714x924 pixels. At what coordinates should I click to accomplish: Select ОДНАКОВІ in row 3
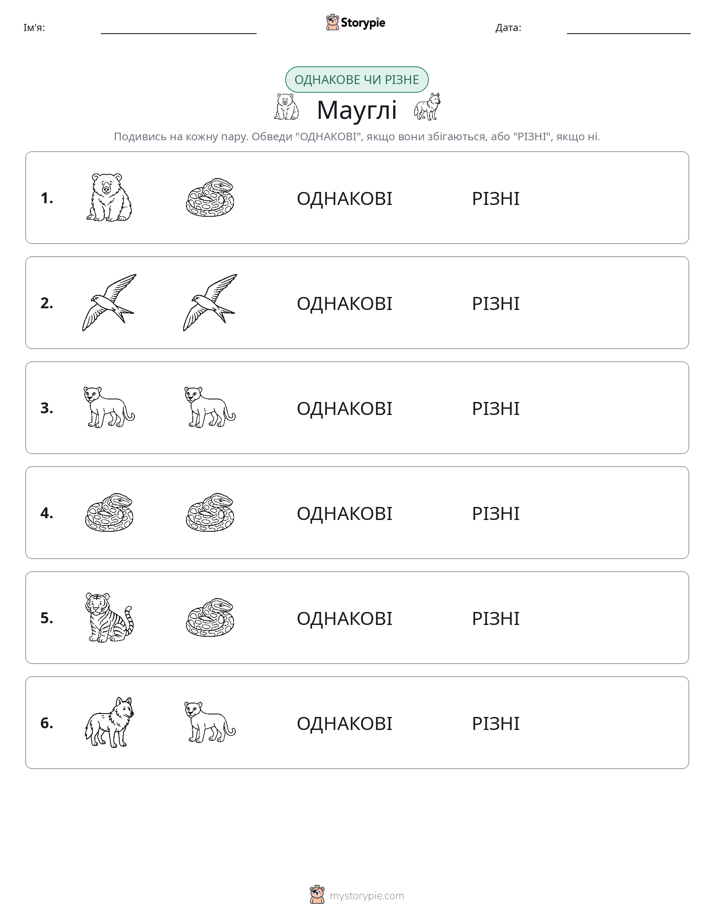(344, 408)
